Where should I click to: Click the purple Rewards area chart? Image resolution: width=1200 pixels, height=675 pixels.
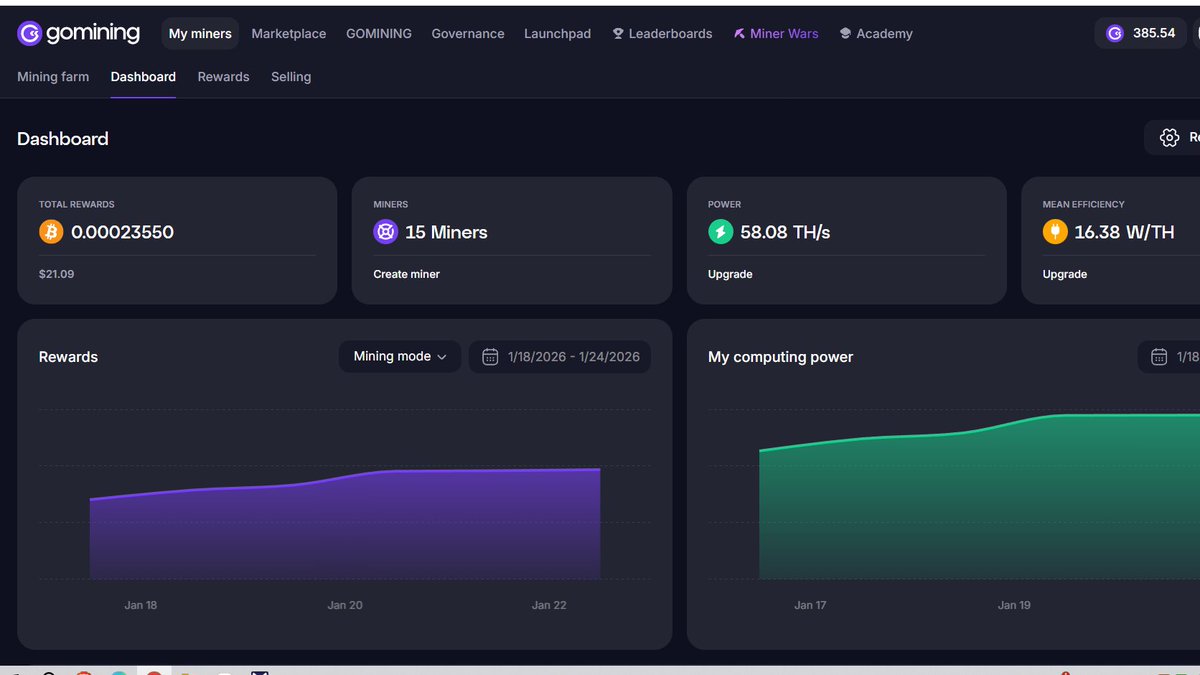pyautogui.click(x=345, y=525)
